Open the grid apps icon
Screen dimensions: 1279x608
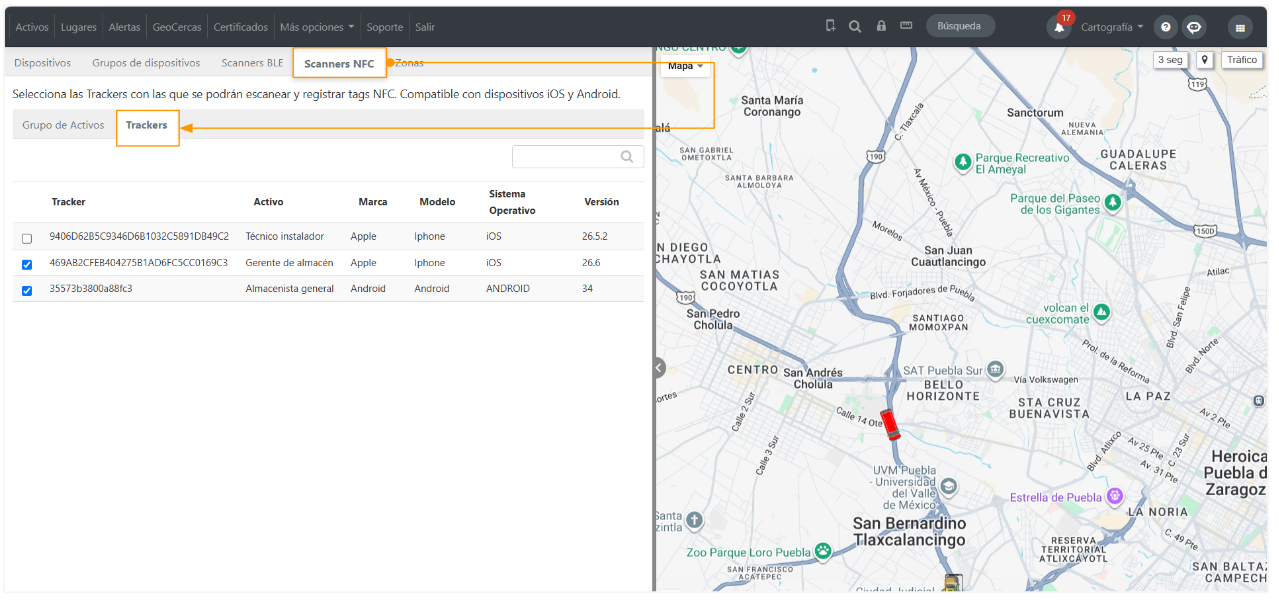(1240, 27)
